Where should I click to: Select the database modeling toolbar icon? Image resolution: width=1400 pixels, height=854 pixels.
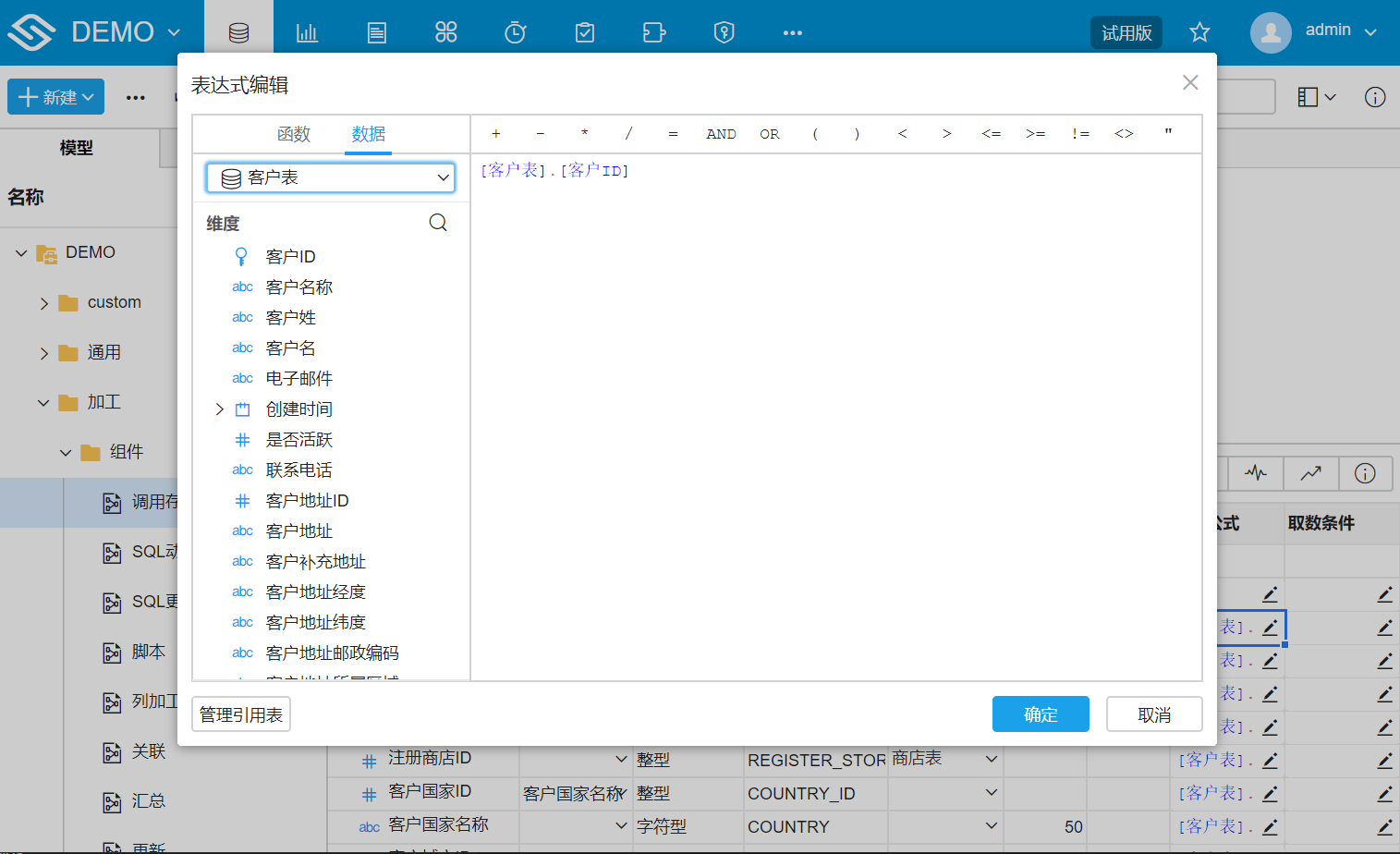[x=237, y=30]
